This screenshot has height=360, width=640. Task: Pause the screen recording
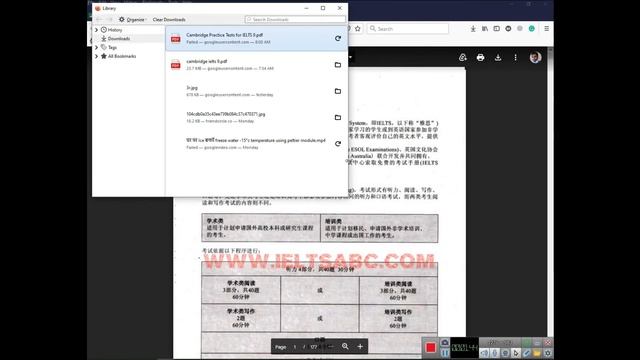(x=445, y=353)
